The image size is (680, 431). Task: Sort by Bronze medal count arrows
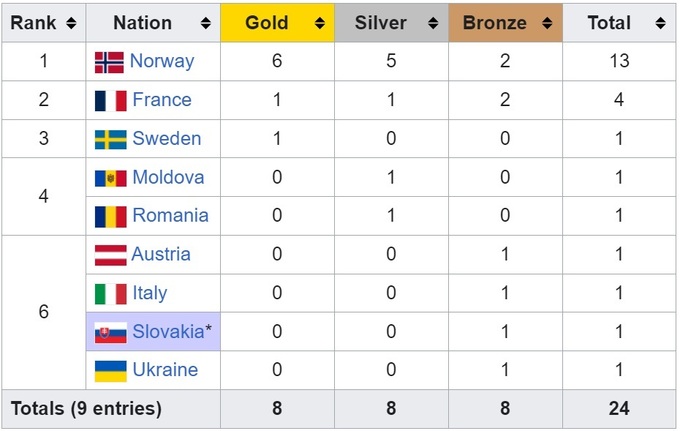[548, 23]
